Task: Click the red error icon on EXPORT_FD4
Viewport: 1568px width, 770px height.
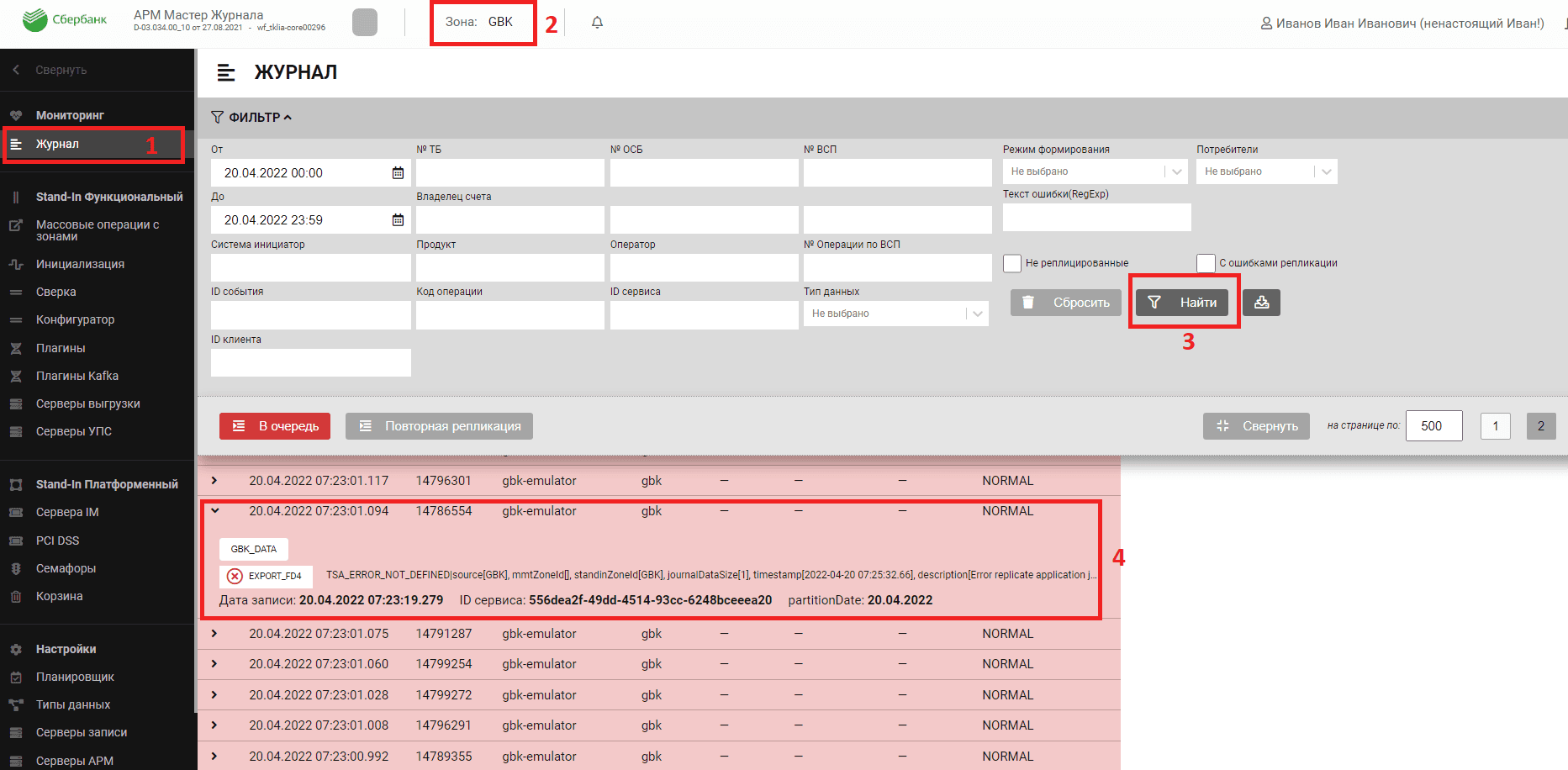Action: tap(235, 576)
